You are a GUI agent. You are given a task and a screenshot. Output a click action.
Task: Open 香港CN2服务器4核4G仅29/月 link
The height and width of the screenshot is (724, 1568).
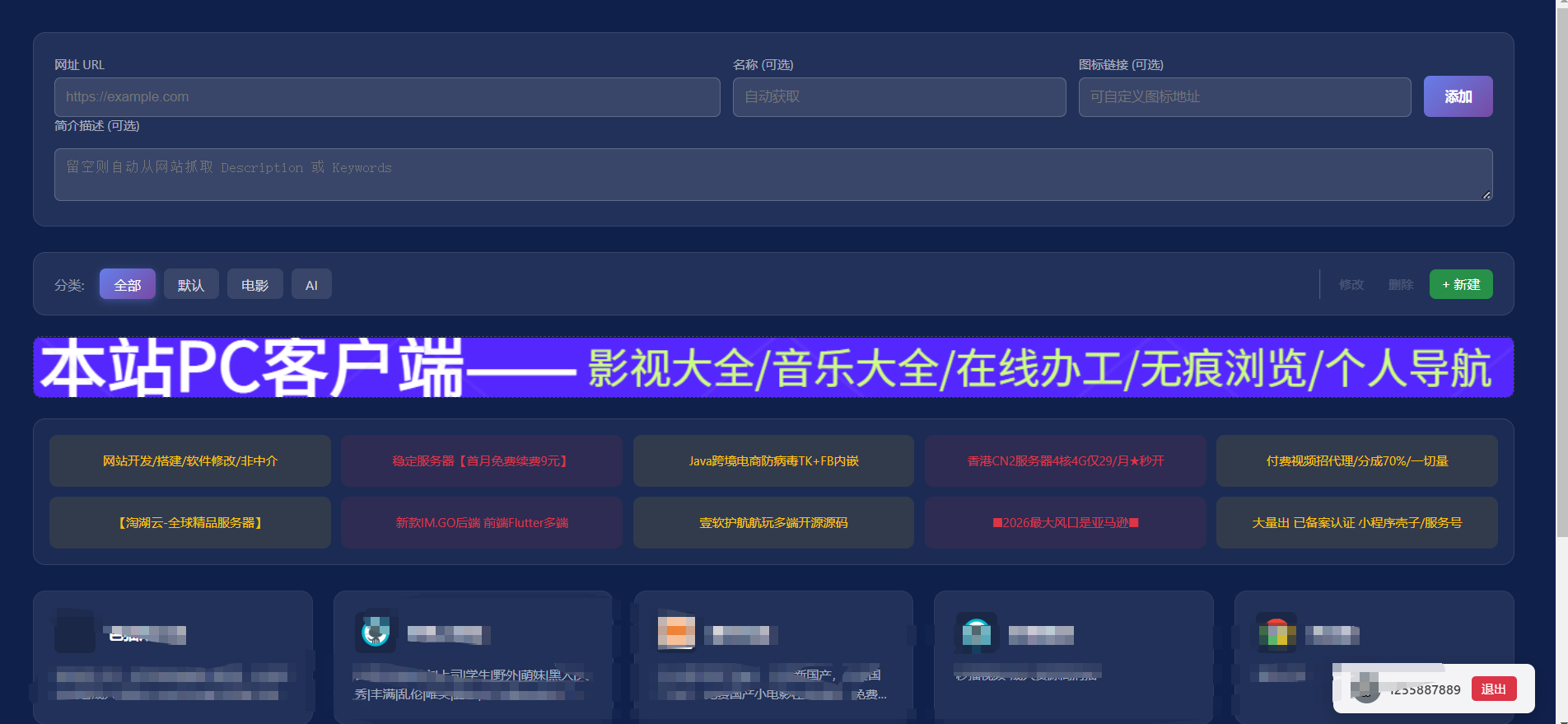tap(1066, 461)
